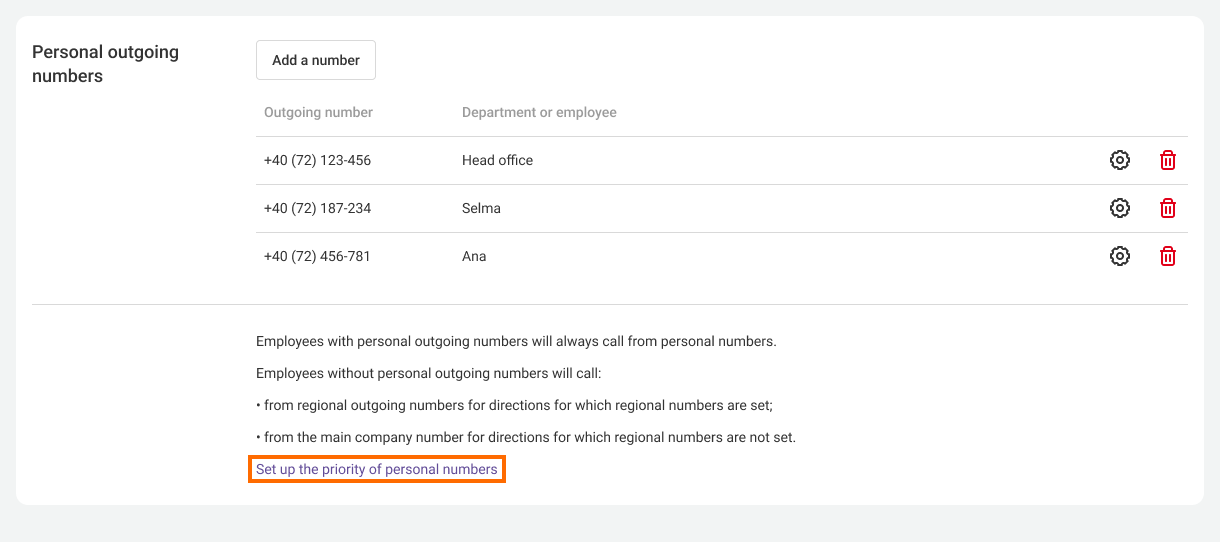Image resolution: width=1220 pixels, height=542 pixels.
Task: Click the Personal outgoing numbers section title
Action: point(105,64)
